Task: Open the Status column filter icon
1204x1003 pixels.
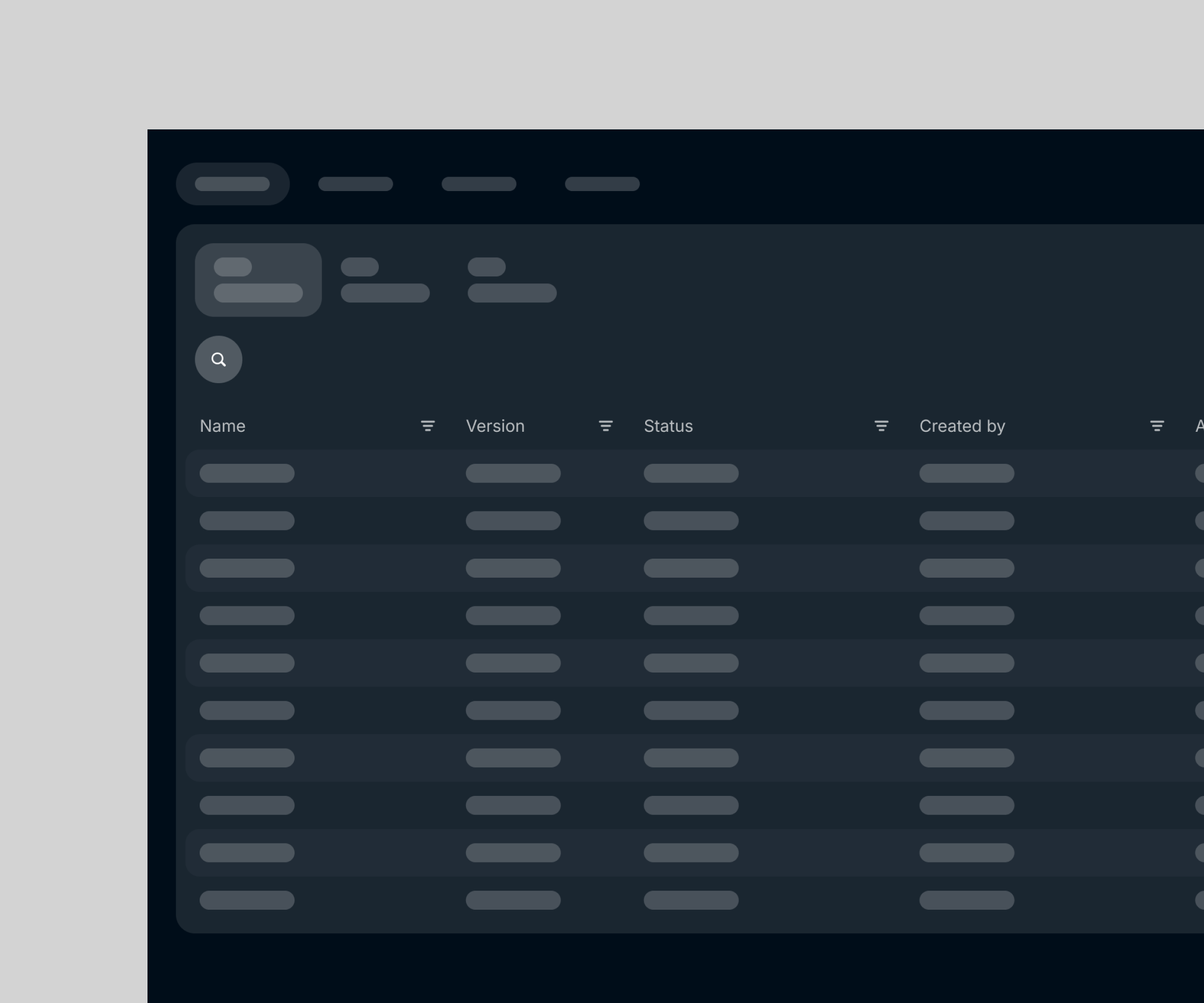Action: click(x=881, y=426)
